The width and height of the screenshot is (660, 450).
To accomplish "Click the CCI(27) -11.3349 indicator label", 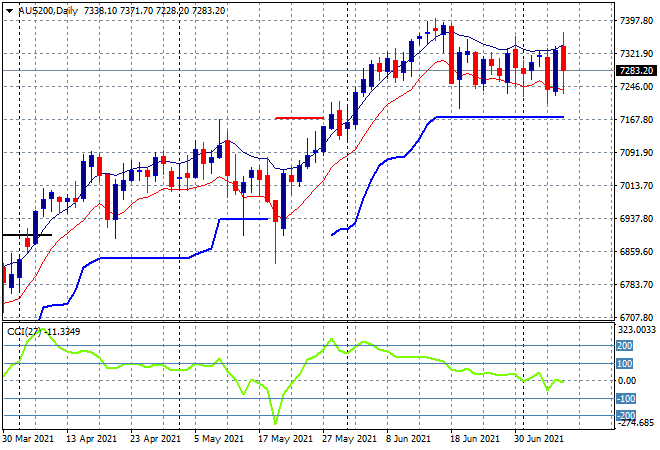I will [x=43, y=332].
